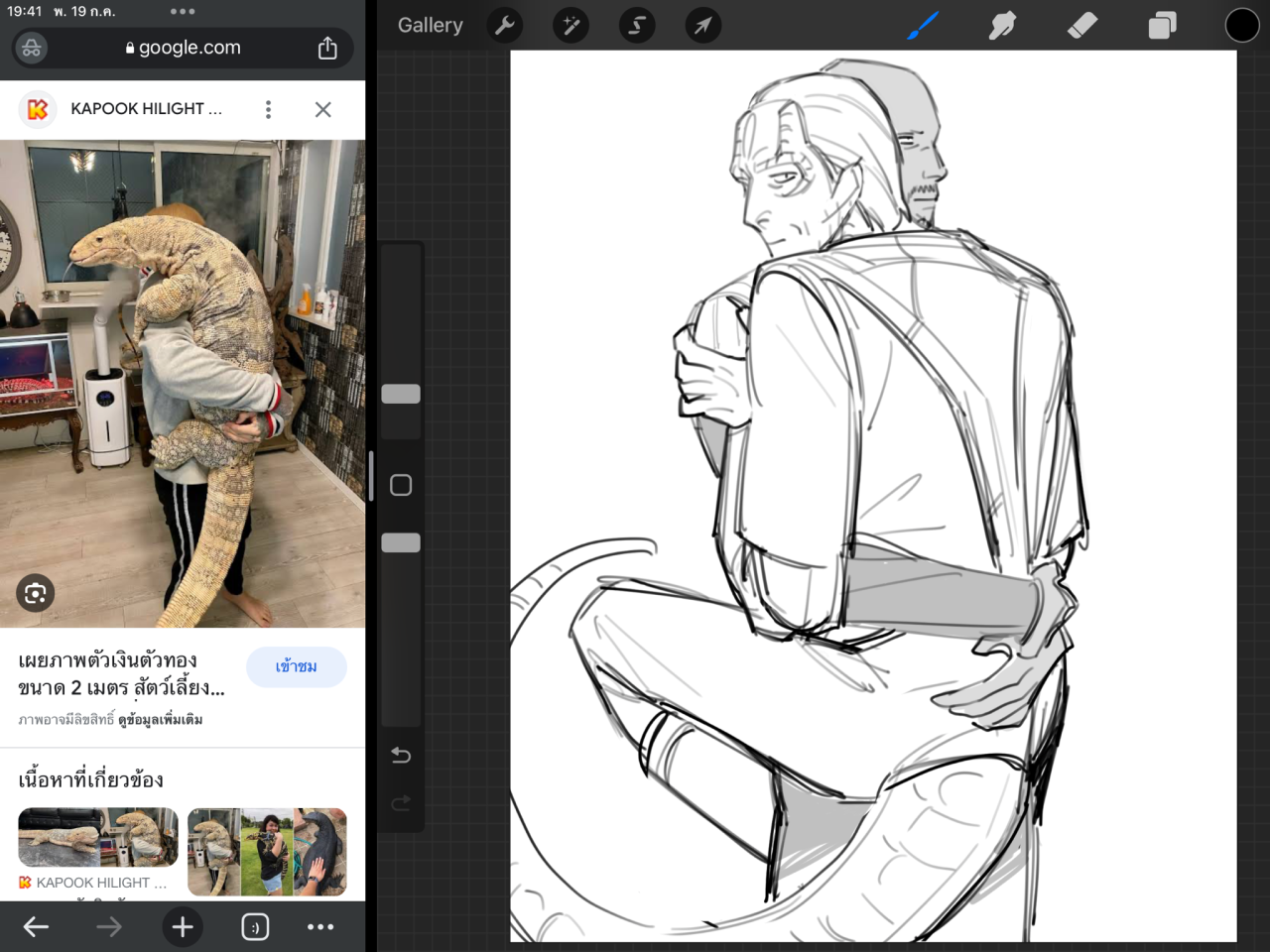Tap google.com address bar
Image resolution: width=1270 pixels, height=952 pixels.
(x=183, y=48)
